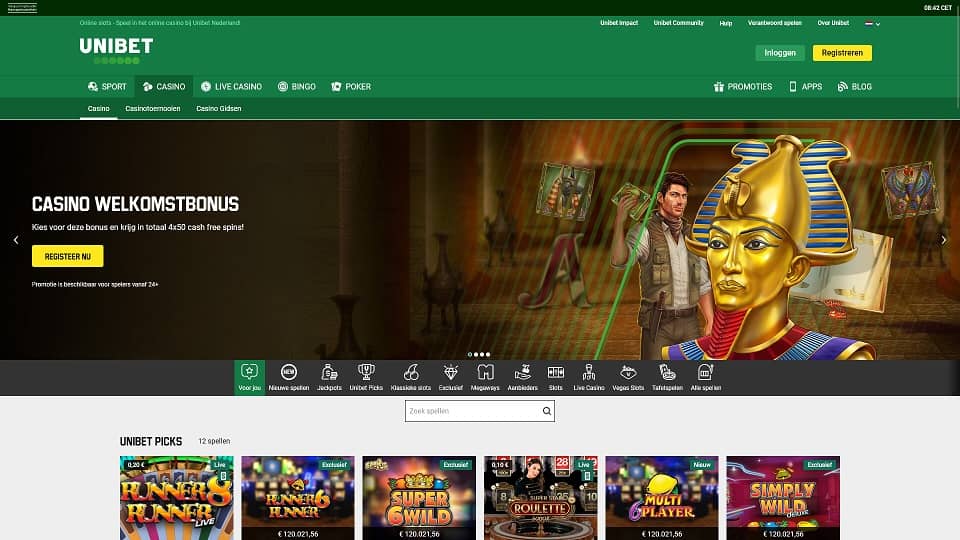Select the Slots category icon
Viewport: 960px width, 540px height.
555,372
